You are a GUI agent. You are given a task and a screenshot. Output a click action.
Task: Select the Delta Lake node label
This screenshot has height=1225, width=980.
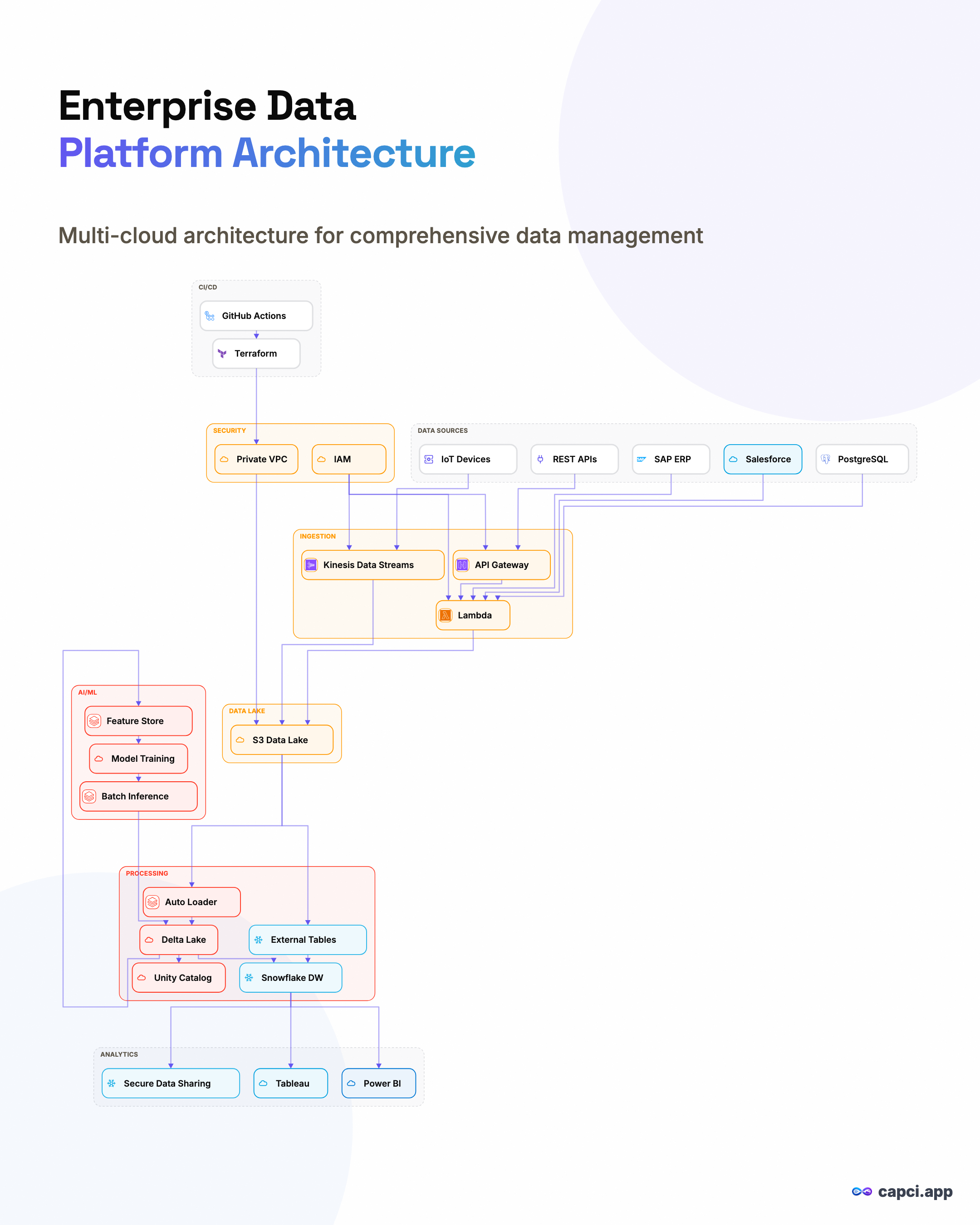click(x=183, y=940)
